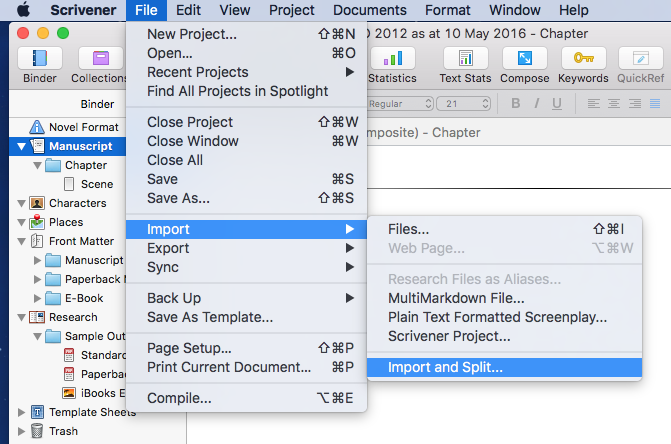Click the Binder toolbar icon
Screen dimensions: 671x444
tap(39, 58)
